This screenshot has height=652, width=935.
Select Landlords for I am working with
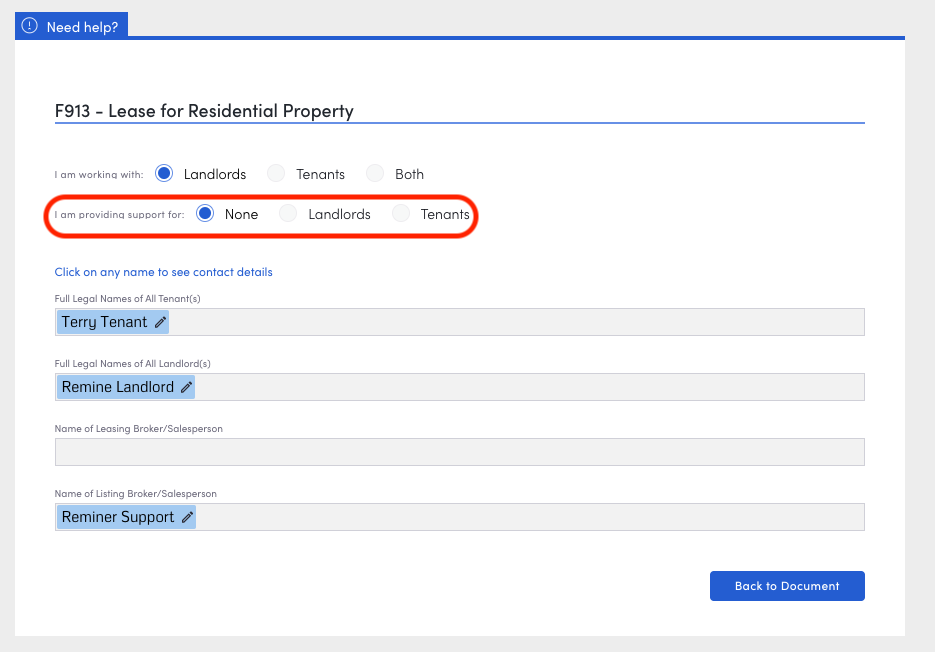(166, 174)
